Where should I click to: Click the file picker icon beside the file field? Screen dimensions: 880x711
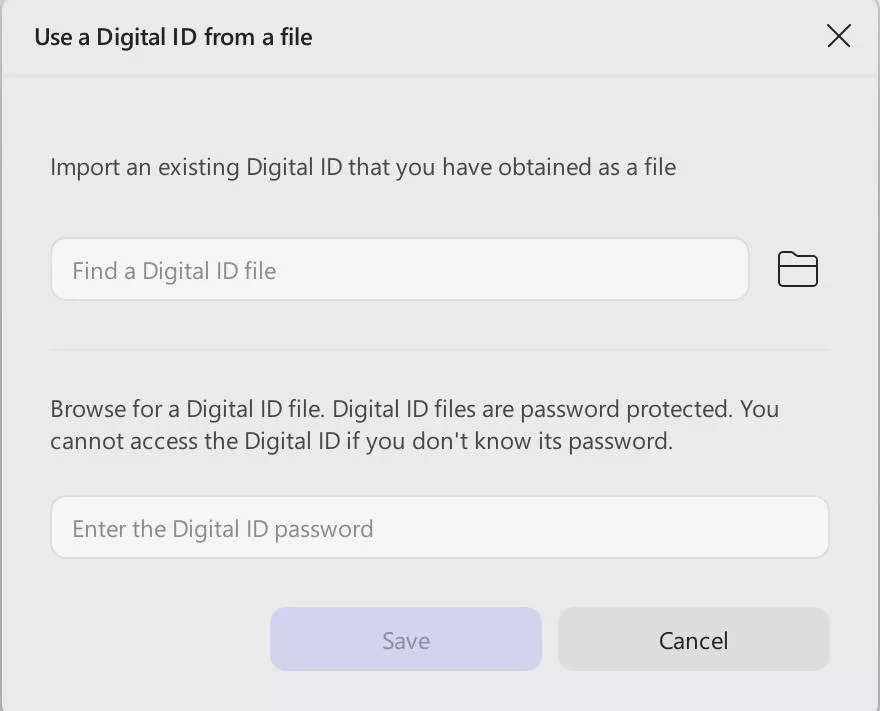[797, 270]
